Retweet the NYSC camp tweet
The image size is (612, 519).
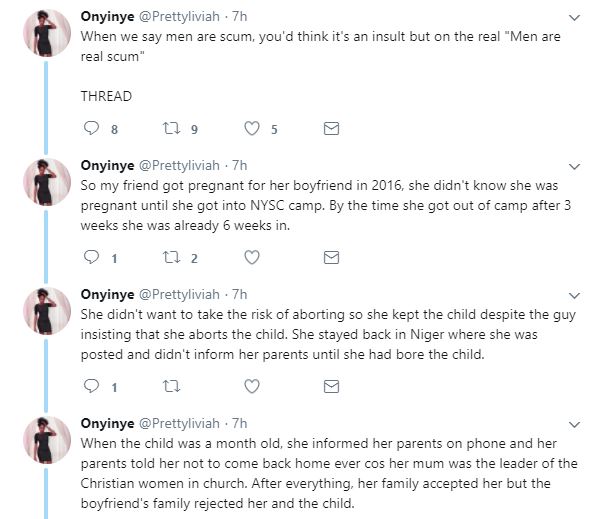point(170,257)
